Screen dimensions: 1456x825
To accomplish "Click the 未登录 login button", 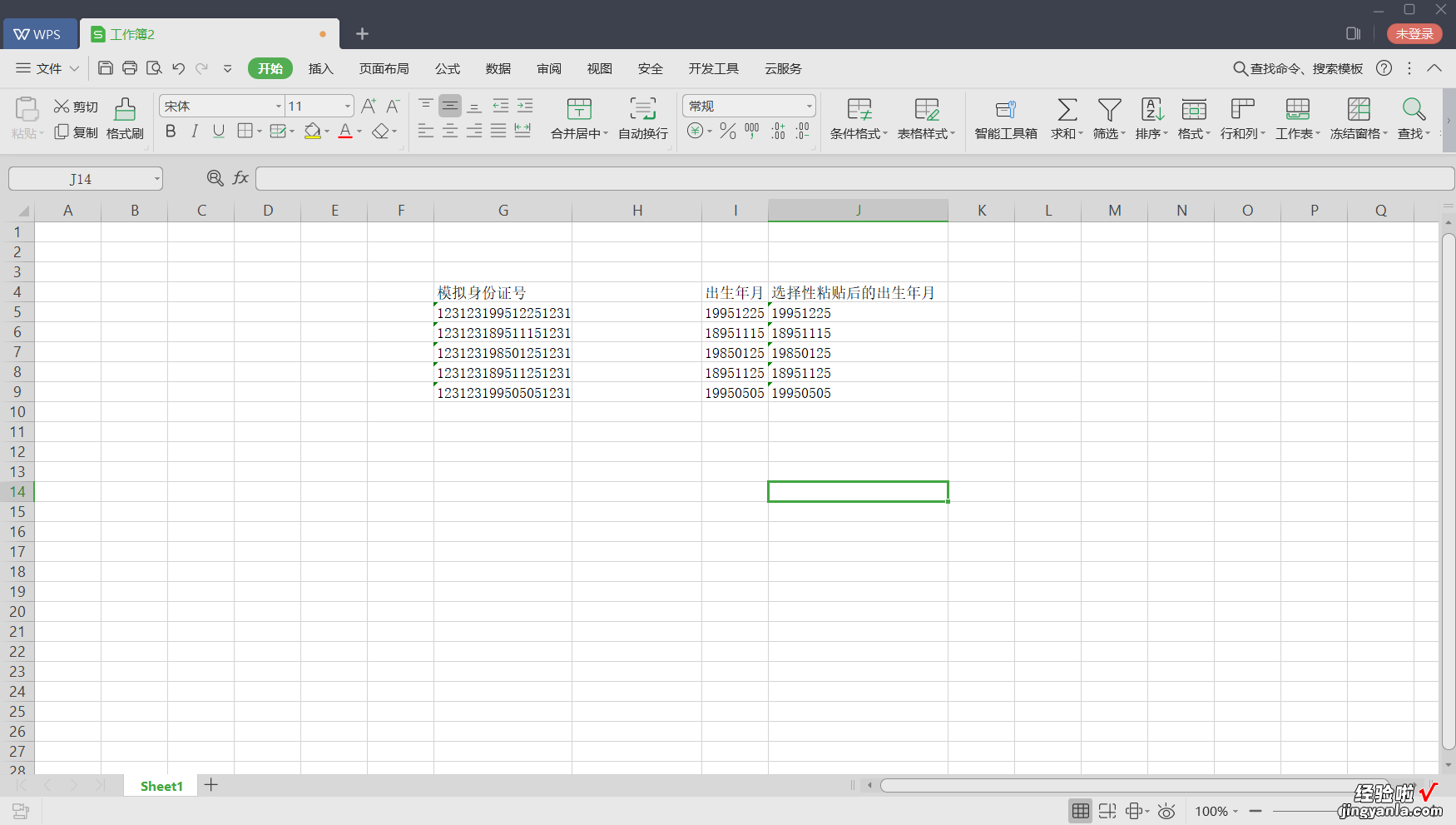I will [1414, 33].
